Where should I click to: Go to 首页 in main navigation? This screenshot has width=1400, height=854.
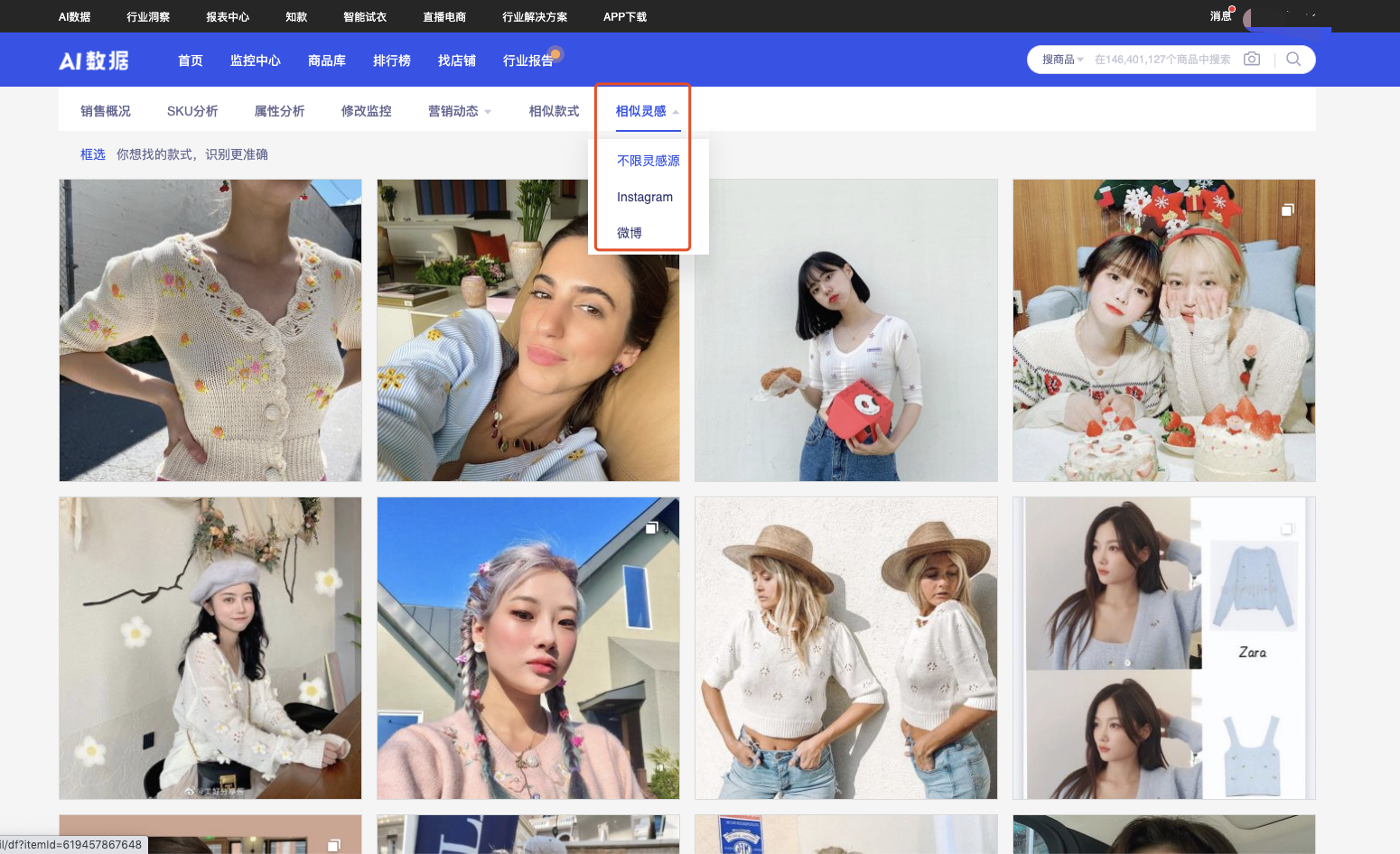pyautogui.click(x=191, y=60)
